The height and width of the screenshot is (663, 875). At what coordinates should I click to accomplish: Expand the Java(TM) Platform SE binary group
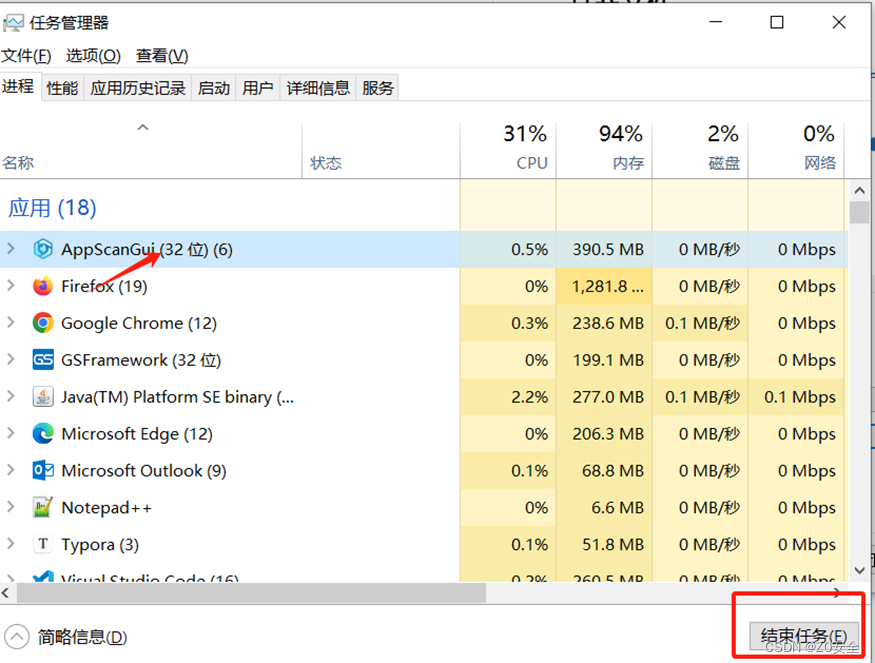(x=11, y=396)
